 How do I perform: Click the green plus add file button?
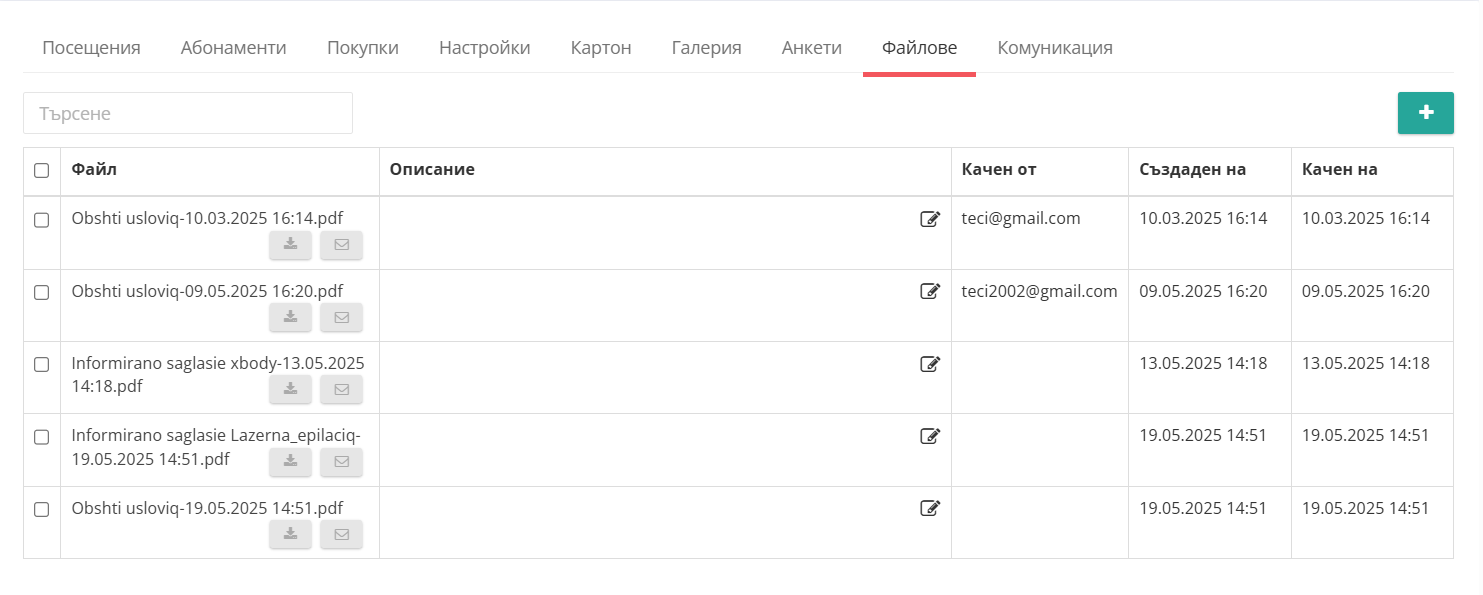click(x=1425, y=113)
